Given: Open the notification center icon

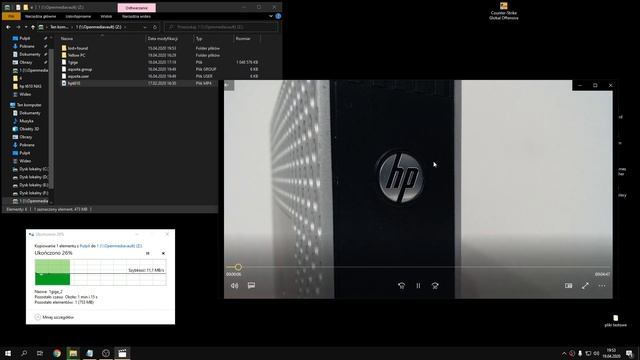Looking at the screenshot, I should pos(629,353).
